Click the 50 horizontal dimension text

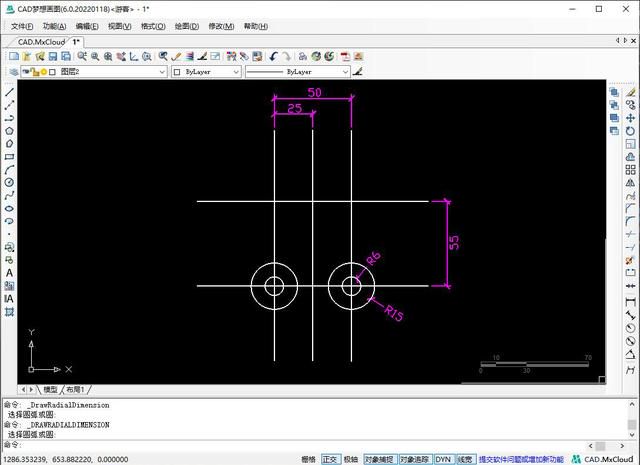click(x=314, y=93)
